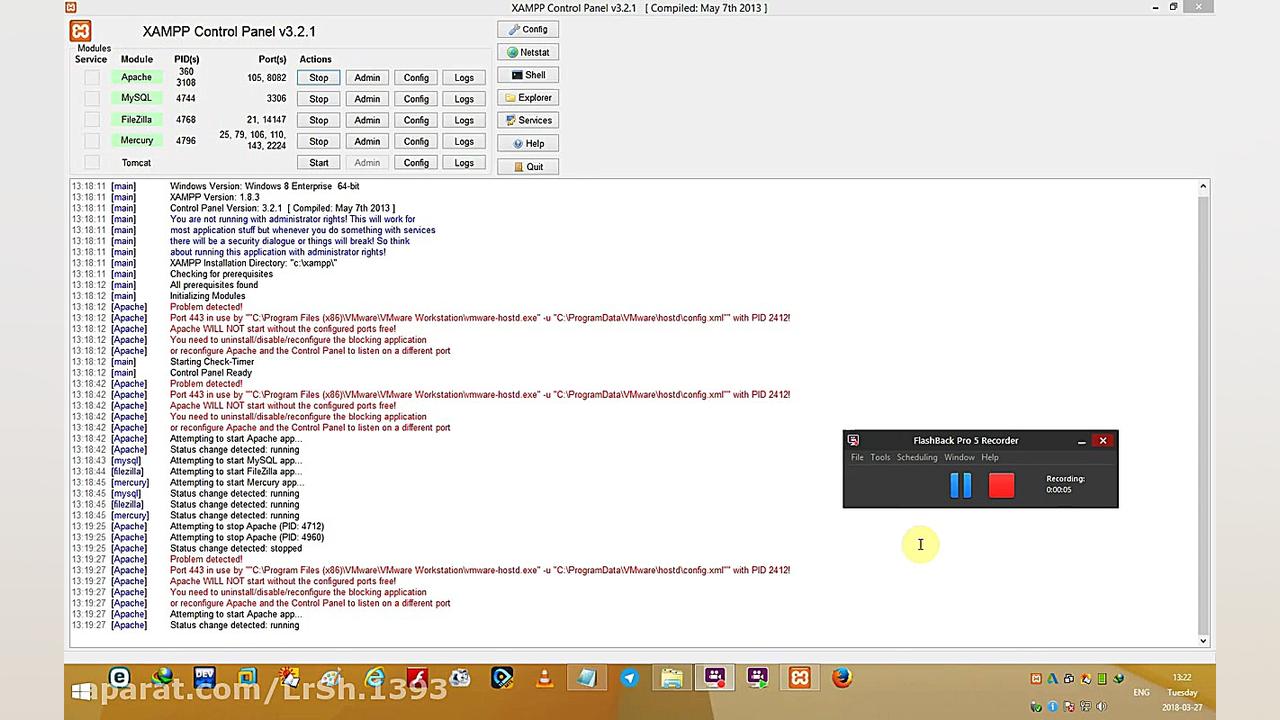Pause the FlashBack recording

click(x=960, y=485)
